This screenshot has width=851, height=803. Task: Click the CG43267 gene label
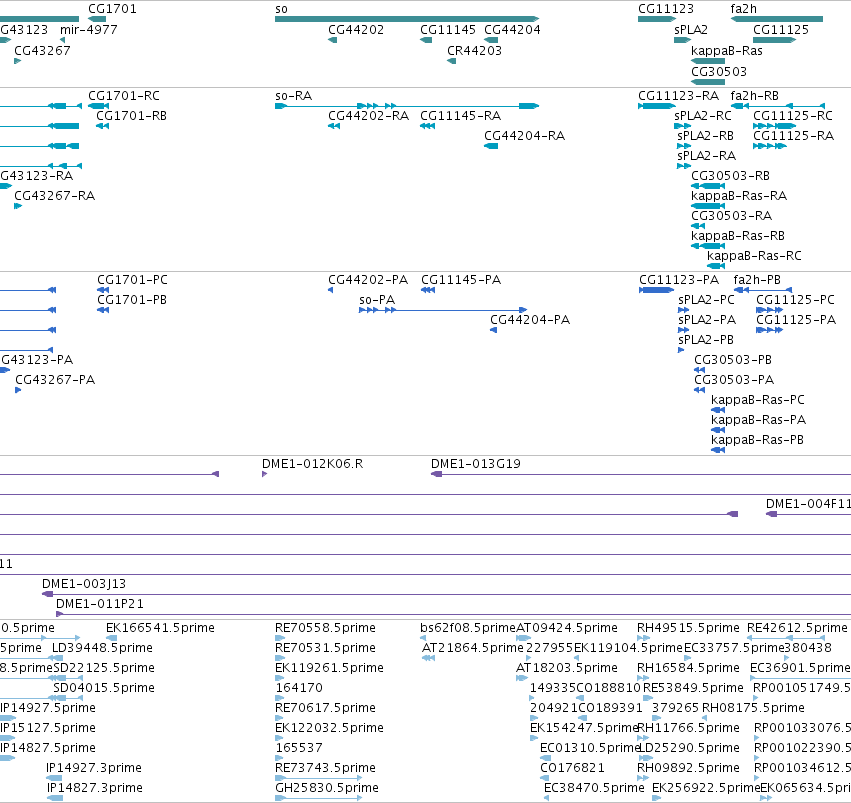42,51
